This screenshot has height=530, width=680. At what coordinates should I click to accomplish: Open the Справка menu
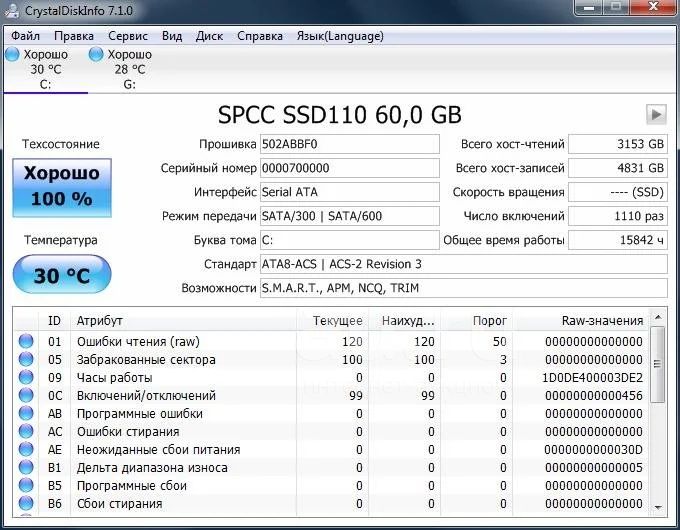260,36
